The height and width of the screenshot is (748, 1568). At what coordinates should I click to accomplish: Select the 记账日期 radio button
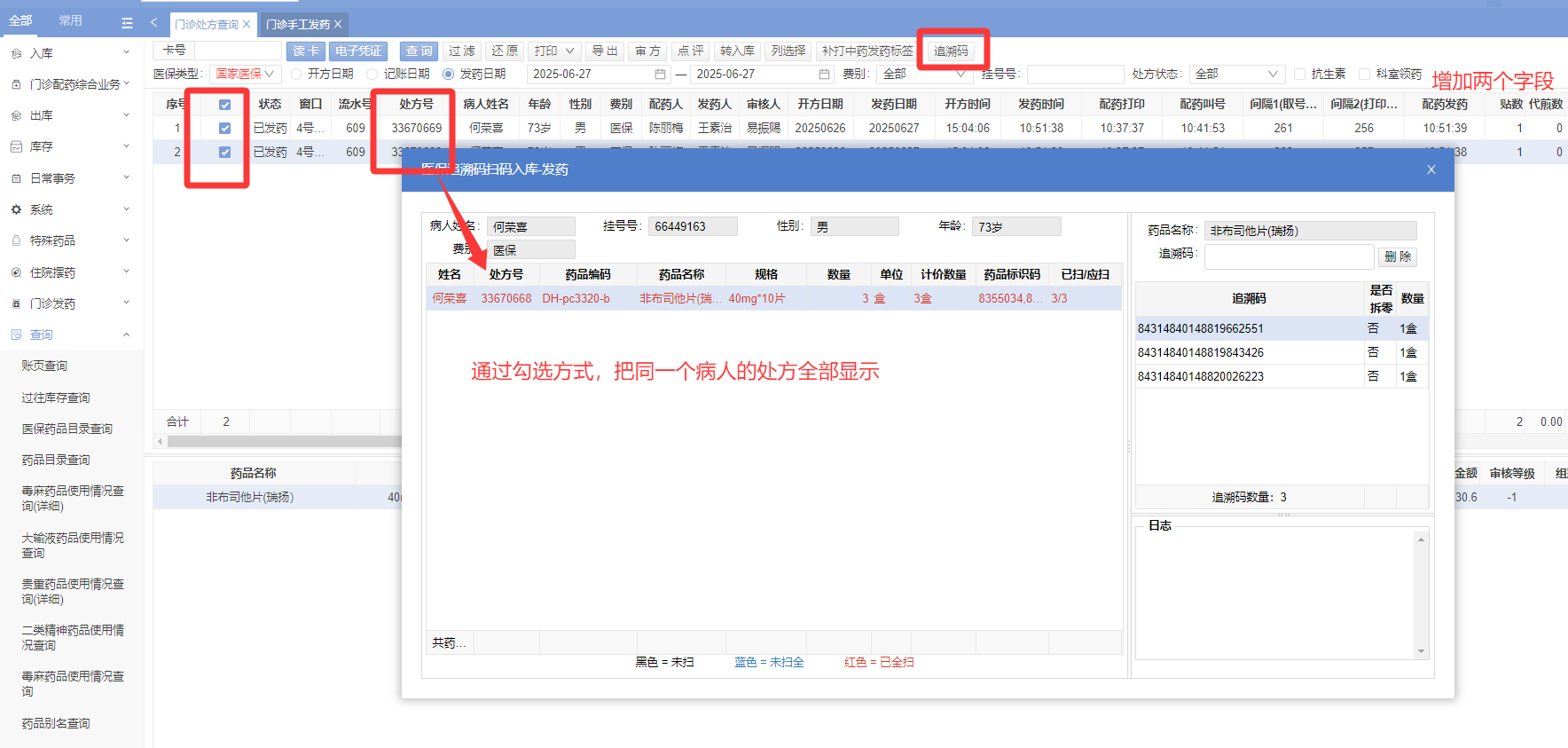[x=372, y=74]
